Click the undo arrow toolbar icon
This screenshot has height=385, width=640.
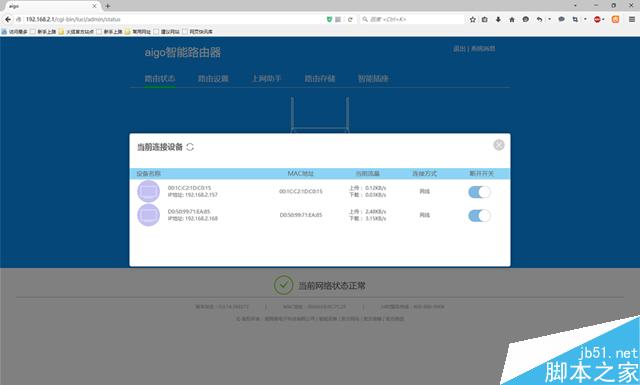(540, 19)
